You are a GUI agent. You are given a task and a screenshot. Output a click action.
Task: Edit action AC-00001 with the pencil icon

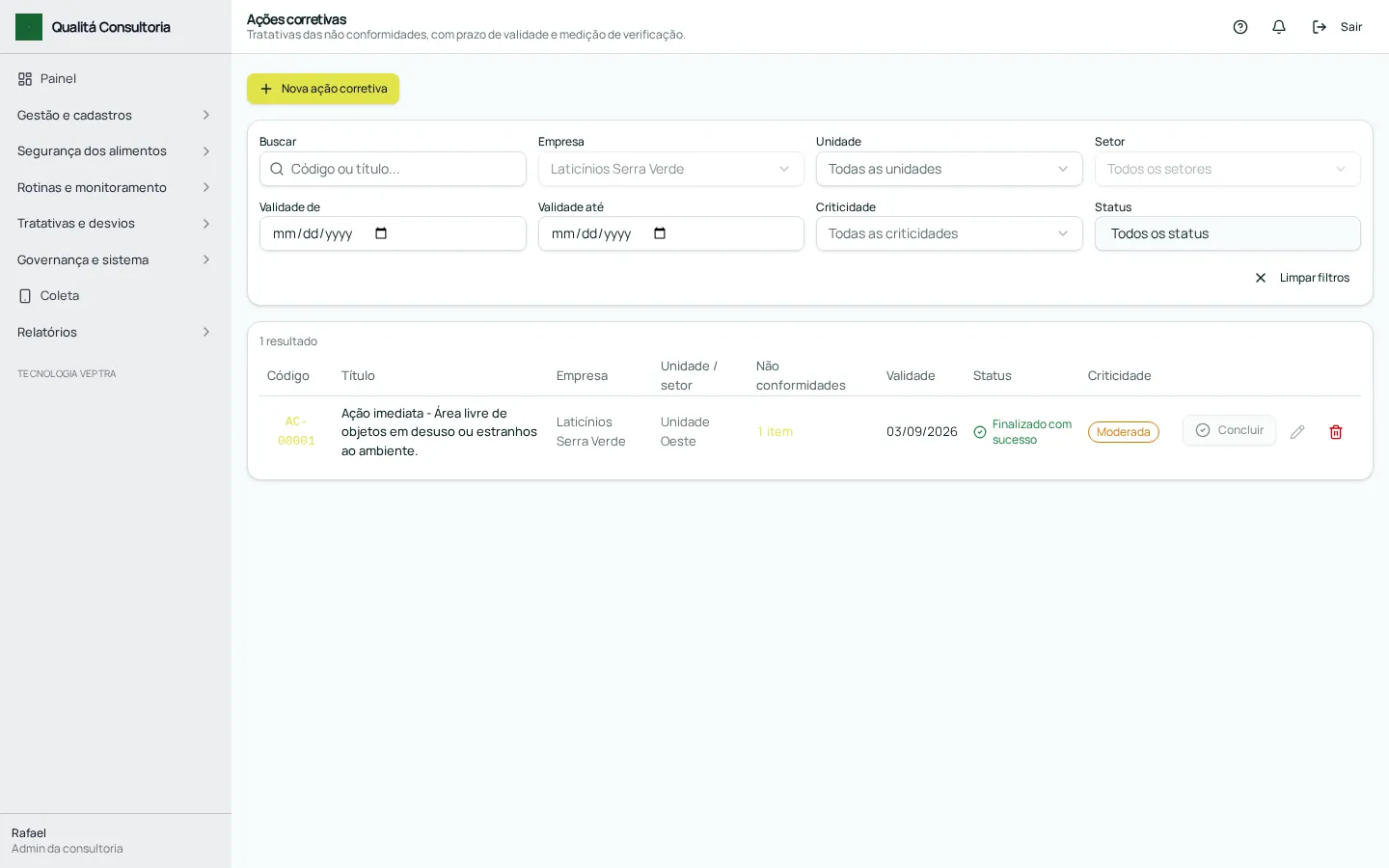pos(1297,432)
